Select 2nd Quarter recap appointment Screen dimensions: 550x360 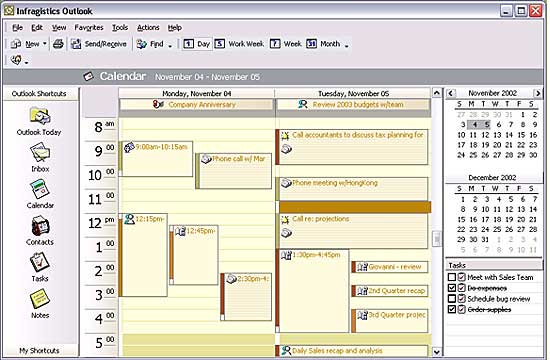point(390,291)
